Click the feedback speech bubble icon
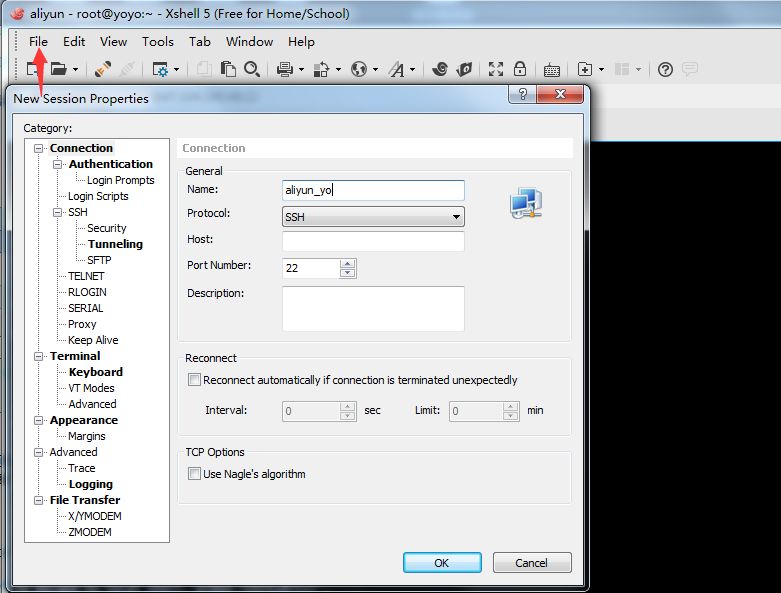 (x=690, y=69)
